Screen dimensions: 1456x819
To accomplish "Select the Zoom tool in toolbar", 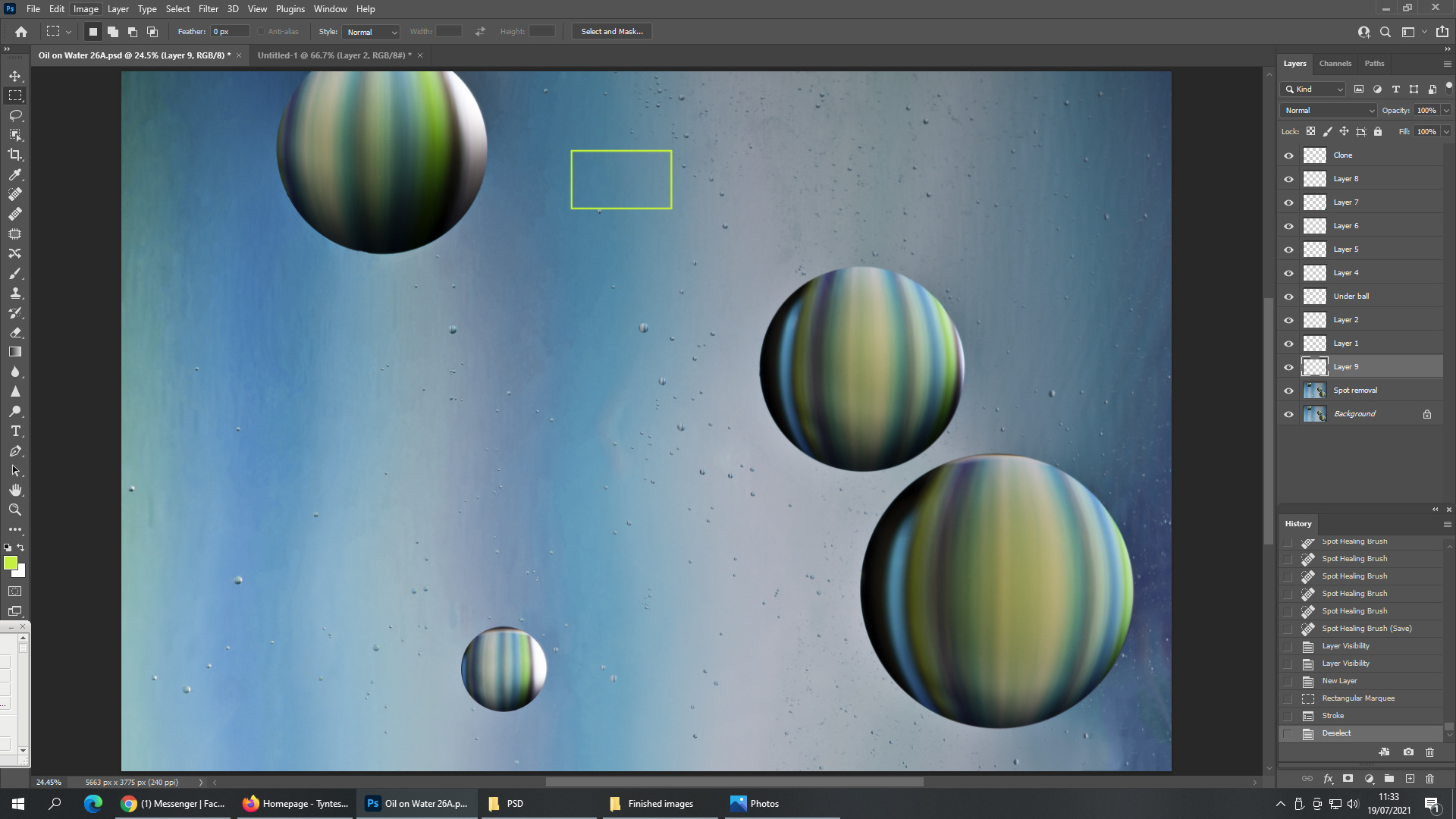I will [15, 510].
